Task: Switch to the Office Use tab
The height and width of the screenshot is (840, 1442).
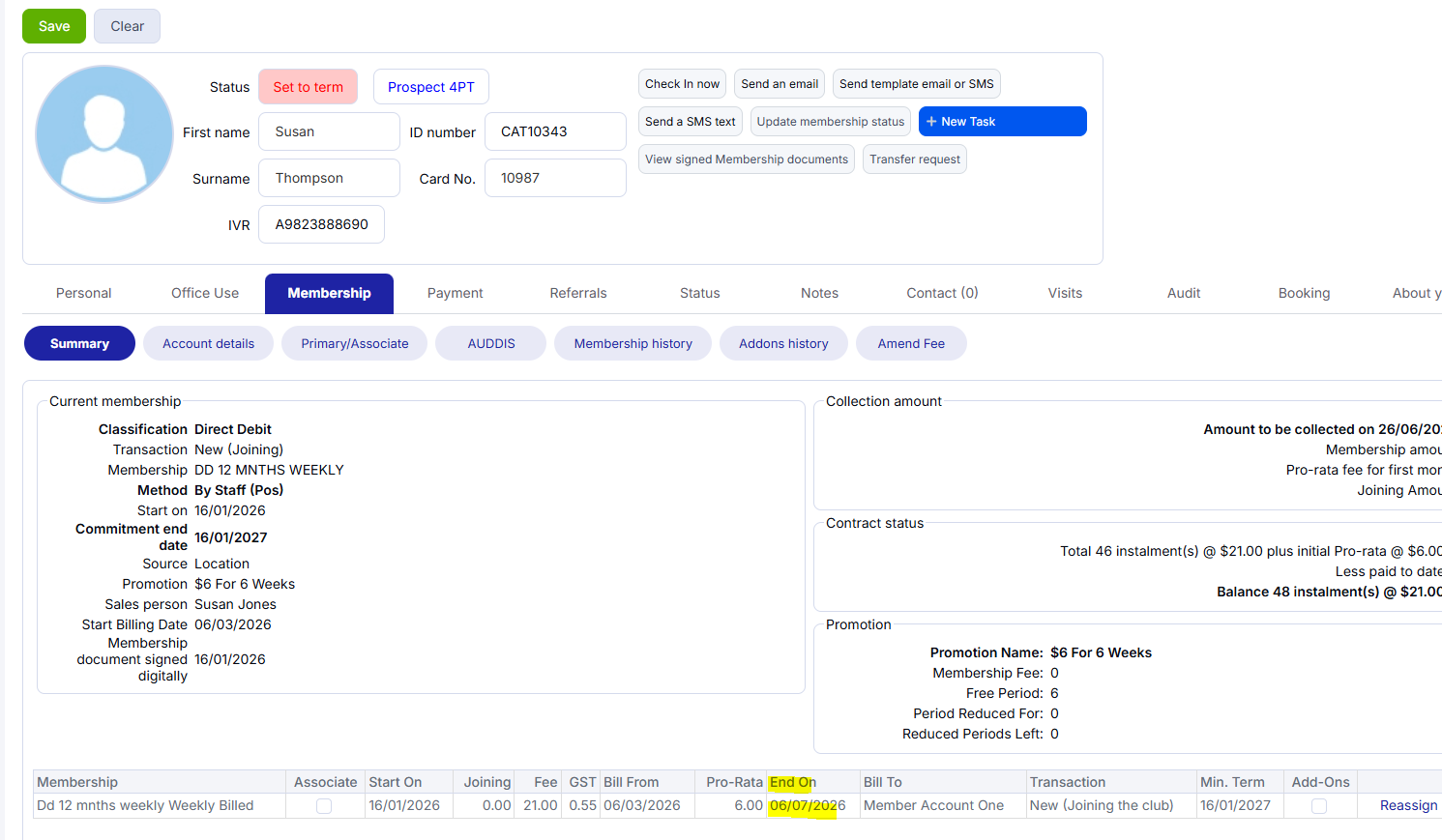Action: (205, 293)
